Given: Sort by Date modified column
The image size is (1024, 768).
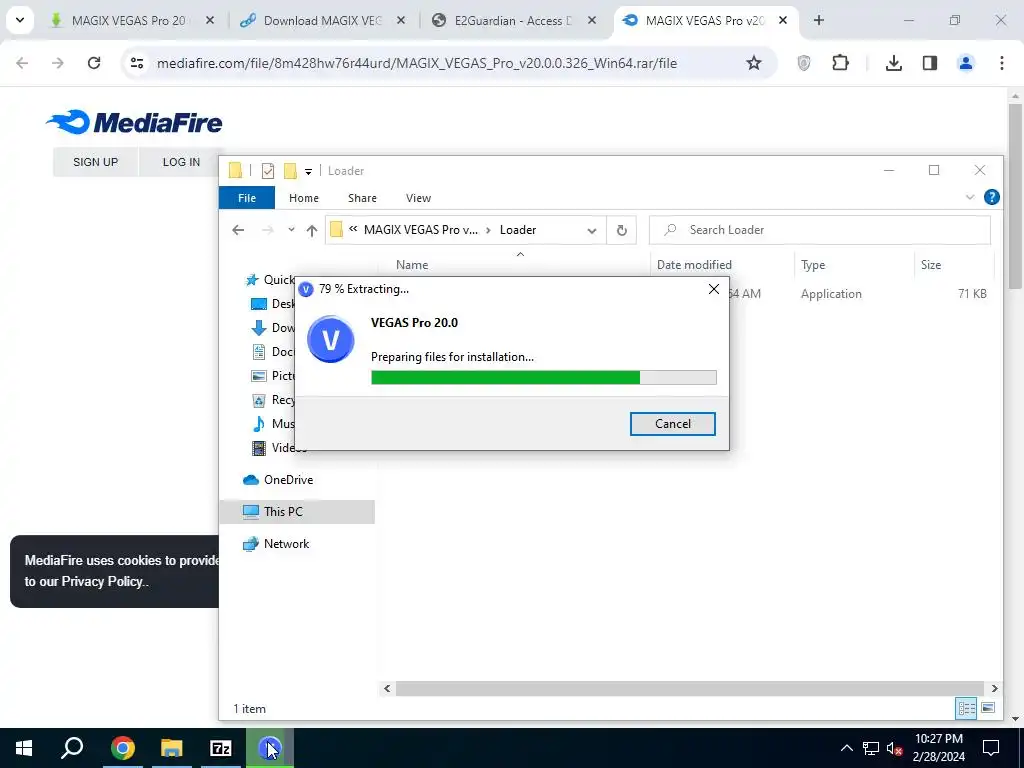Looking at the screenshot, I should [x=694, y=264].
